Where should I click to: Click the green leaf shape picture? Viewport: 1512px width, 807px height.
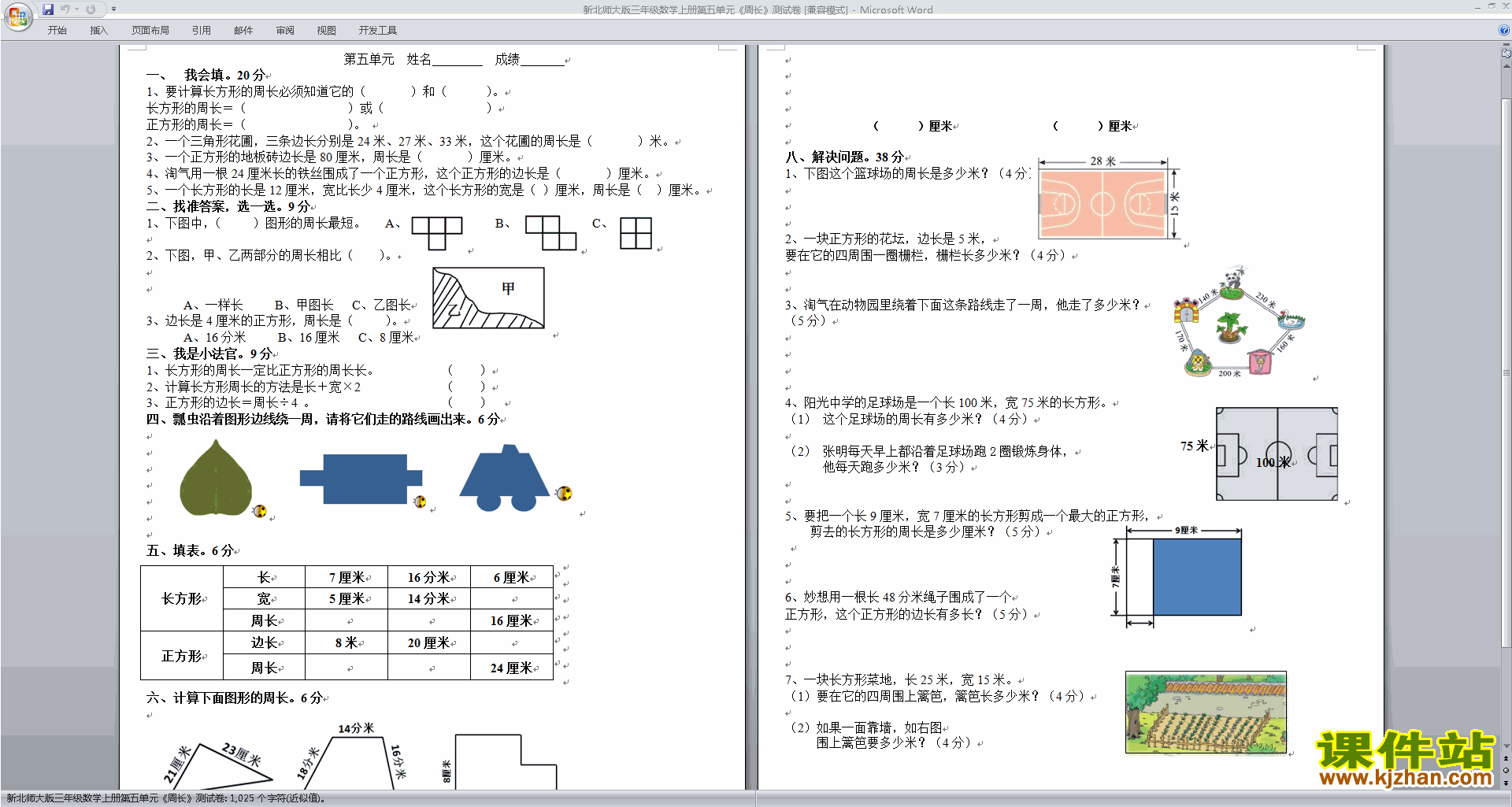[216, 478]
